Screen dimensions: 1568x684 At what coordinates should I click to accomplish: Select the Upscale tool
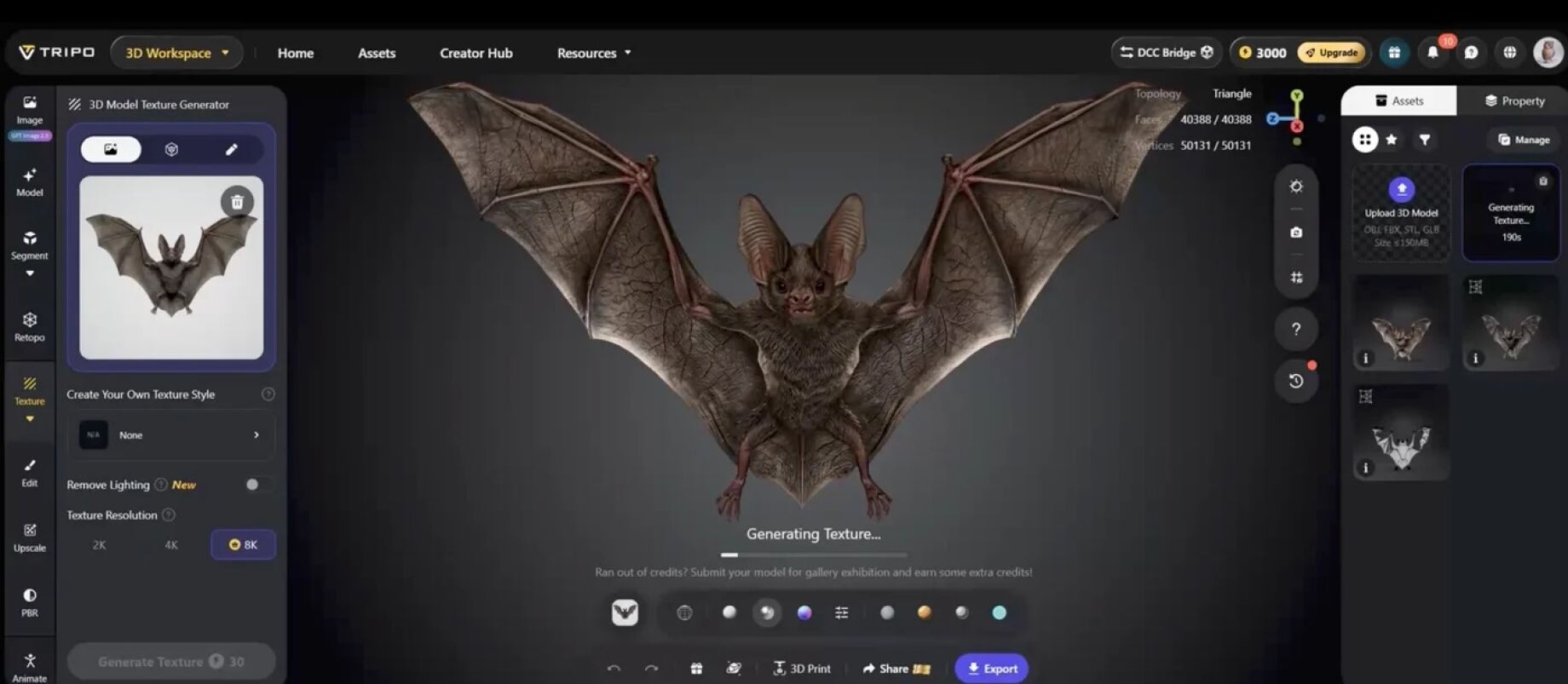[30, 537]
